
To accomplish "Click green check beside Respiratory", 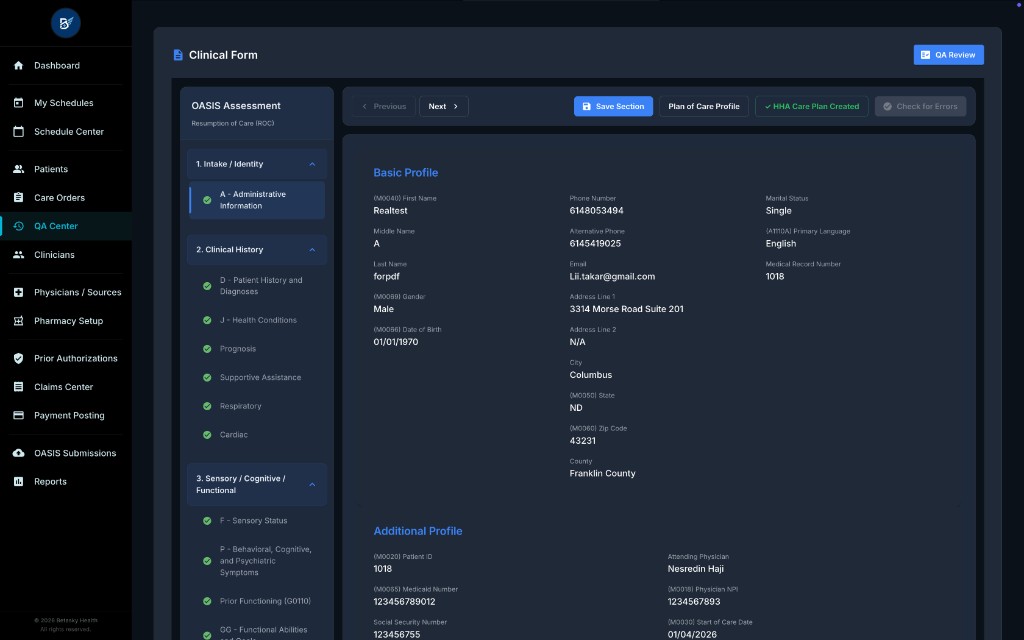I will (x=207, y=406).
